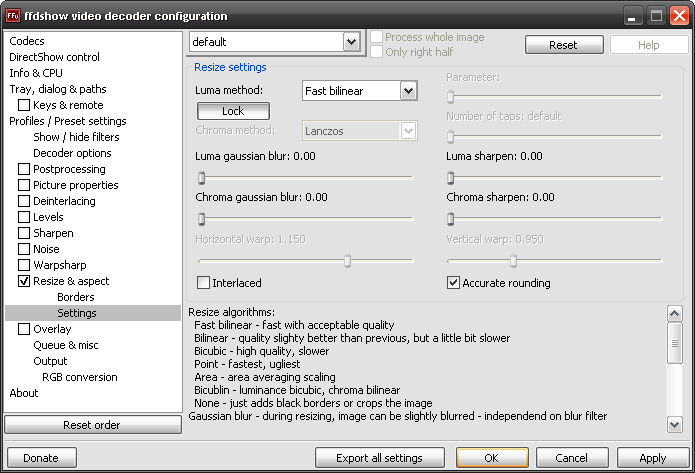Select Profiles / Preset settings

click(x=68, y=121)
